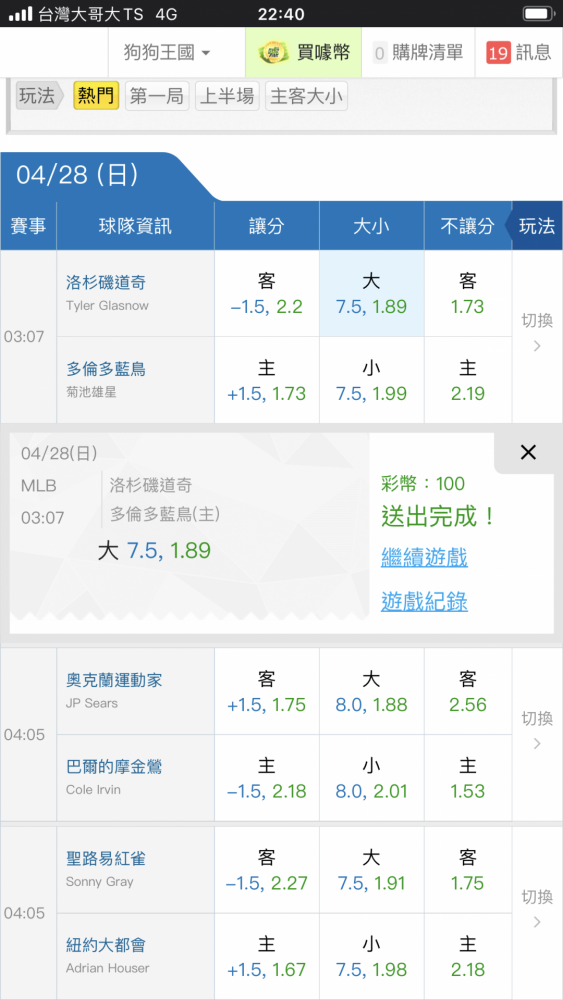
Task: Select Dodgers 客 -1.5, 2.2 handicap
Action: [267, 293]
